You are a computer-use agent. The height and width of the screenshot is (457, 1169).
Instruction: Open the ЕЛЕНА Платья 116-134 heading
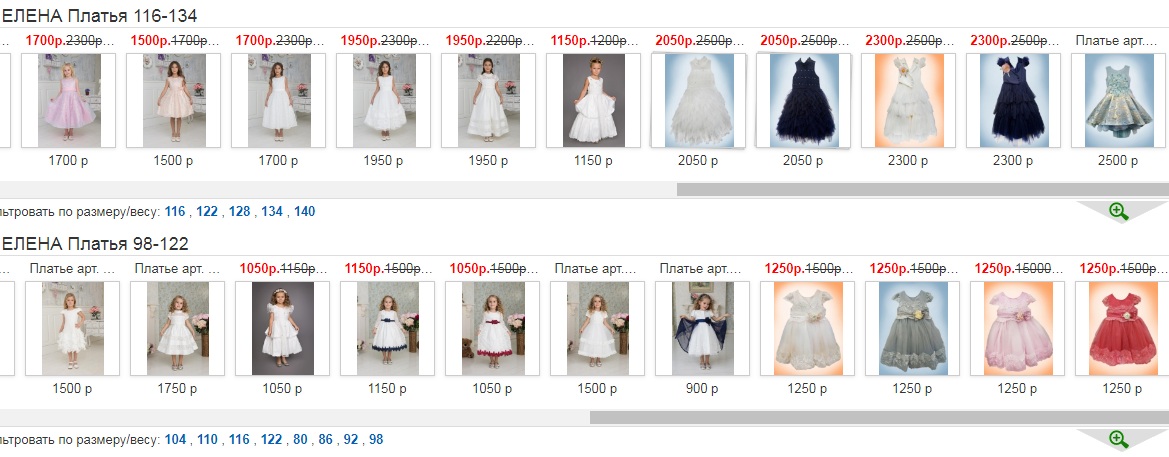[99, 16]
